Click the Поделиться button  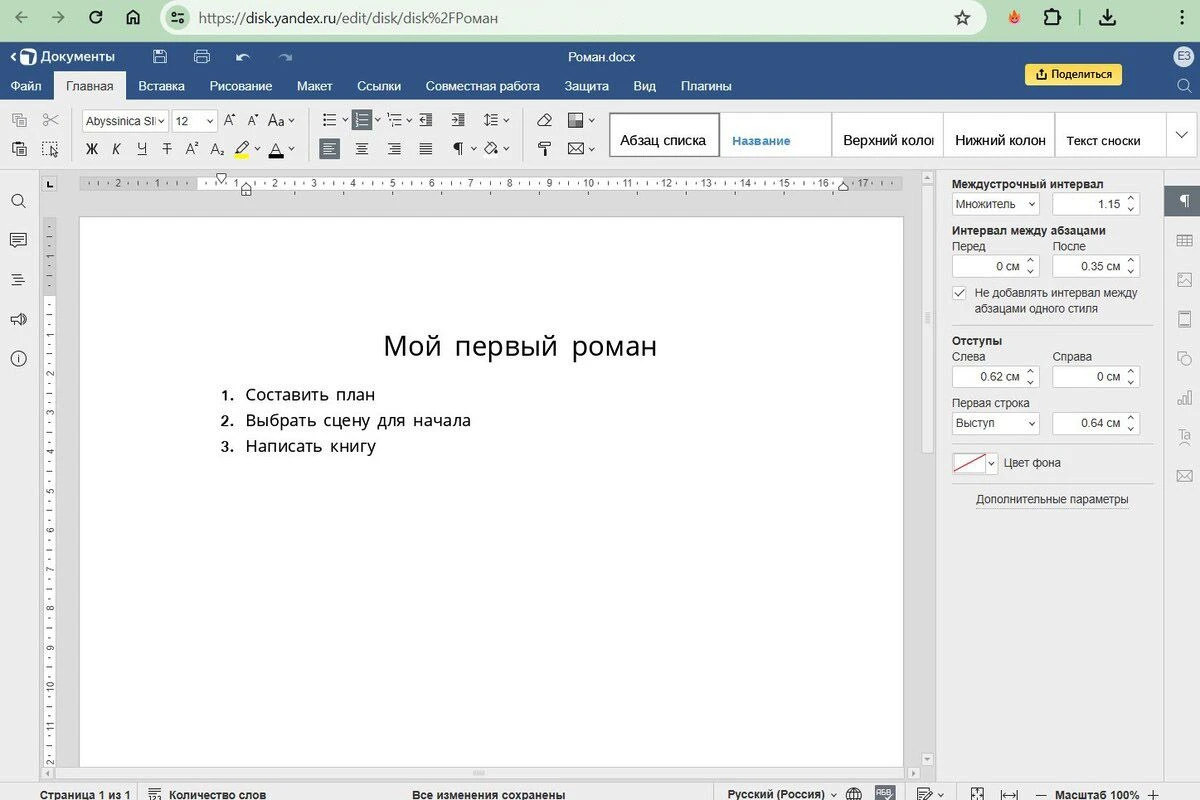(1074, 74)
